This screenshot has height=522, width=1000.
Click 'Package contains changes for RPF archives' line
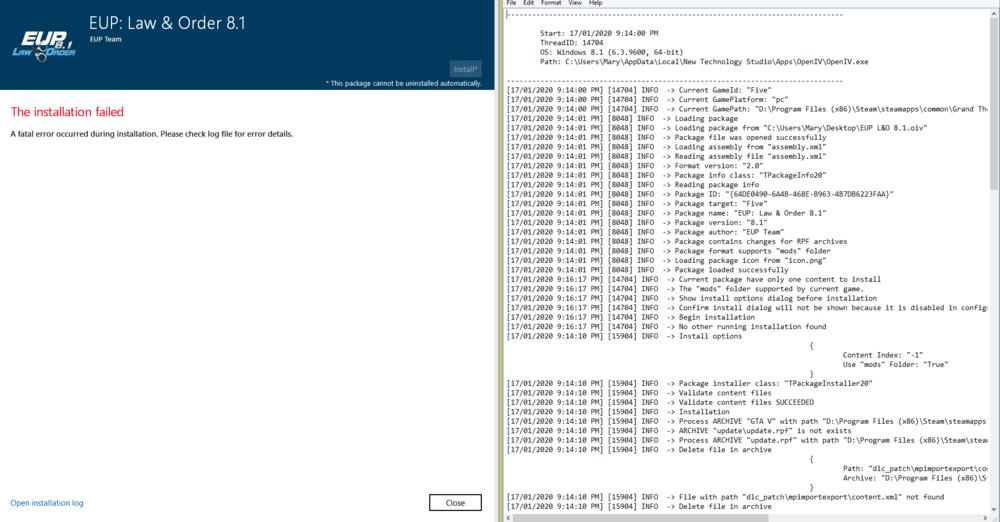coord(677,241)
